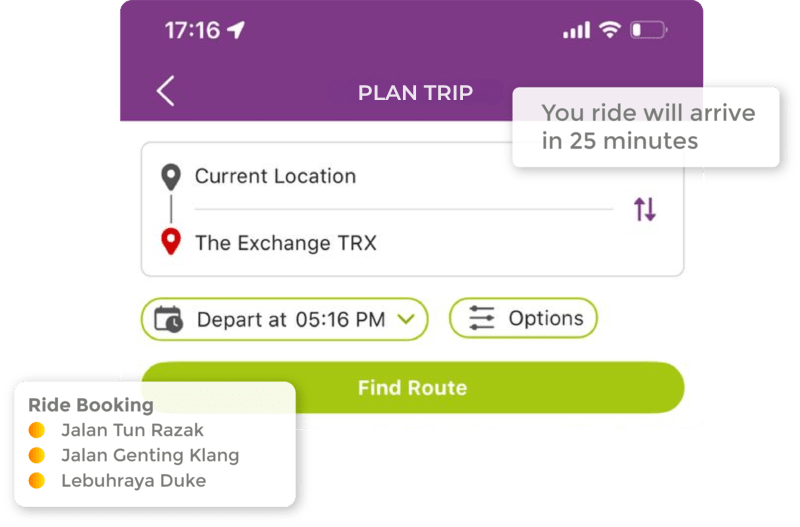Image resolution: width=800 pixels, height=527 pixels.
Task: Tap the cellular signal bars
Action: (576, 31)
